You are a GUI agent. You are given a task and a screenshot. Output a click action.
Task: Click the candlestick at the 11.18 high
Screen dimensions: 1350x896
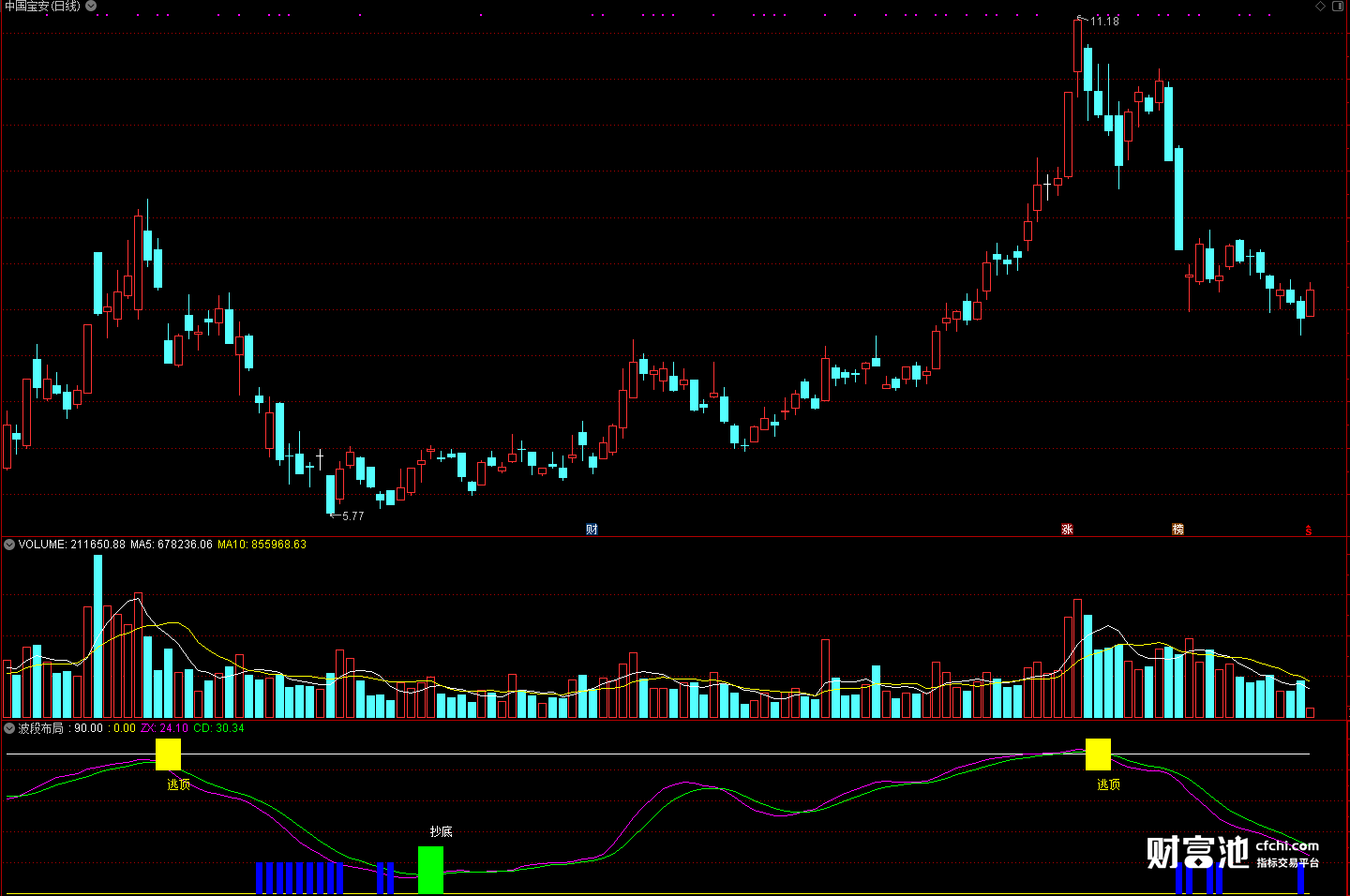pyautogui.click(x=1078, y=45)
